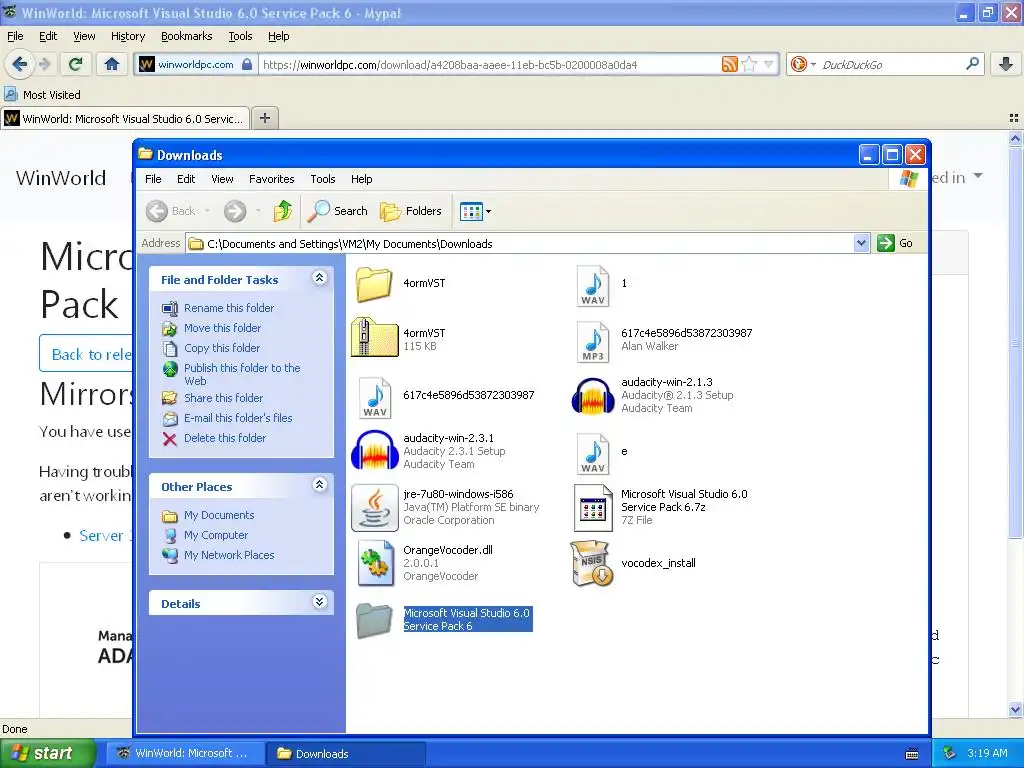Select the audacity-win-2.1.3 installer icon
Image resolution: width=1024 pixels, height=768 pixels.
(x=593, y=396)
